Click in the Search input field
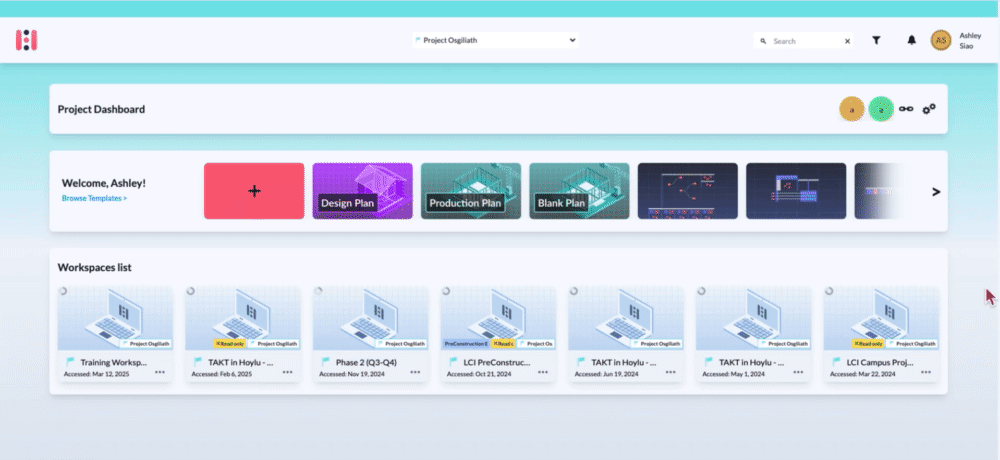 point(806,41)
